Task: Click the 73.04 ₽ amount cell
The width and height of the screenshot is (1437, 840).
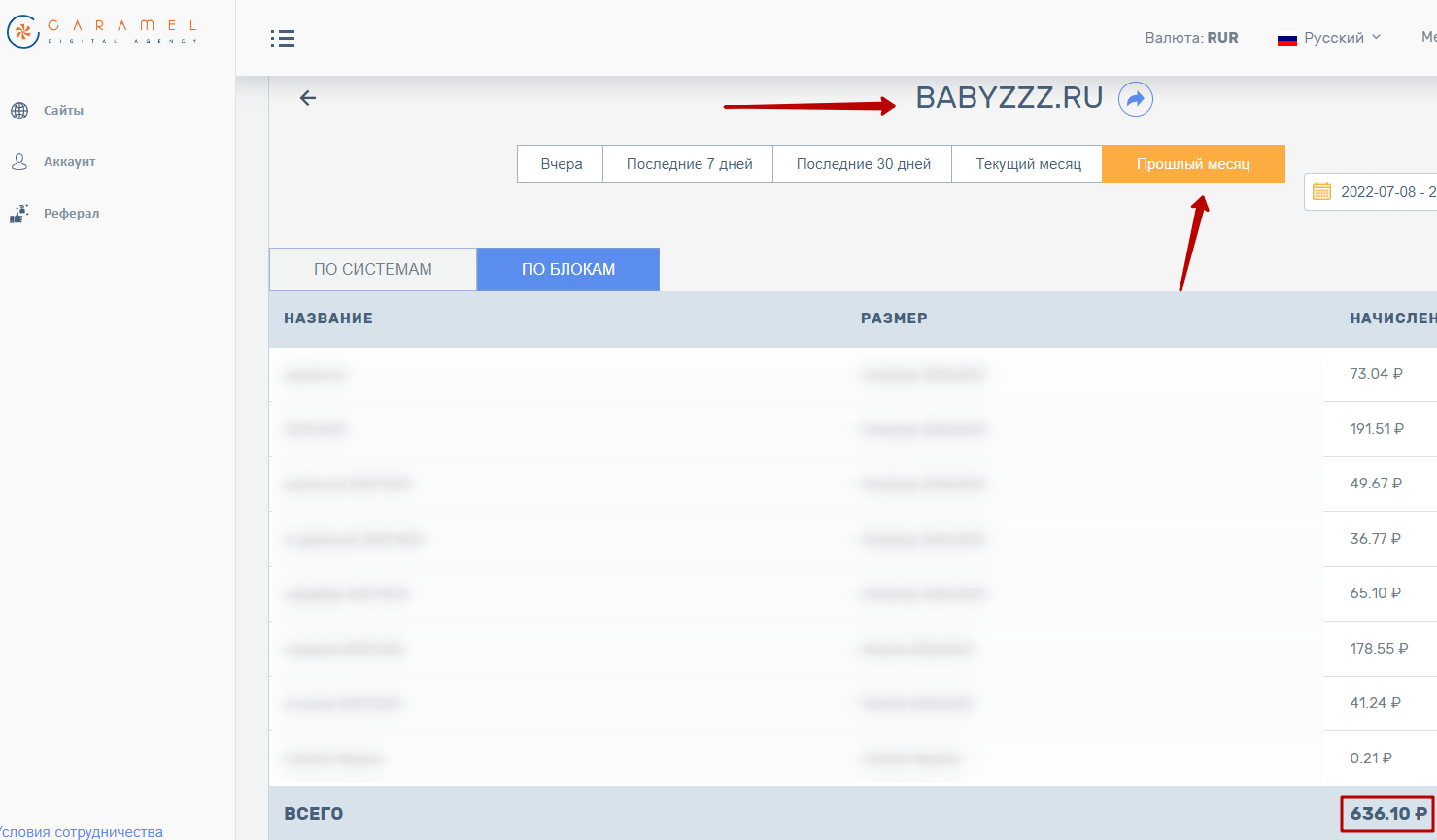Action: point(1377,374)
